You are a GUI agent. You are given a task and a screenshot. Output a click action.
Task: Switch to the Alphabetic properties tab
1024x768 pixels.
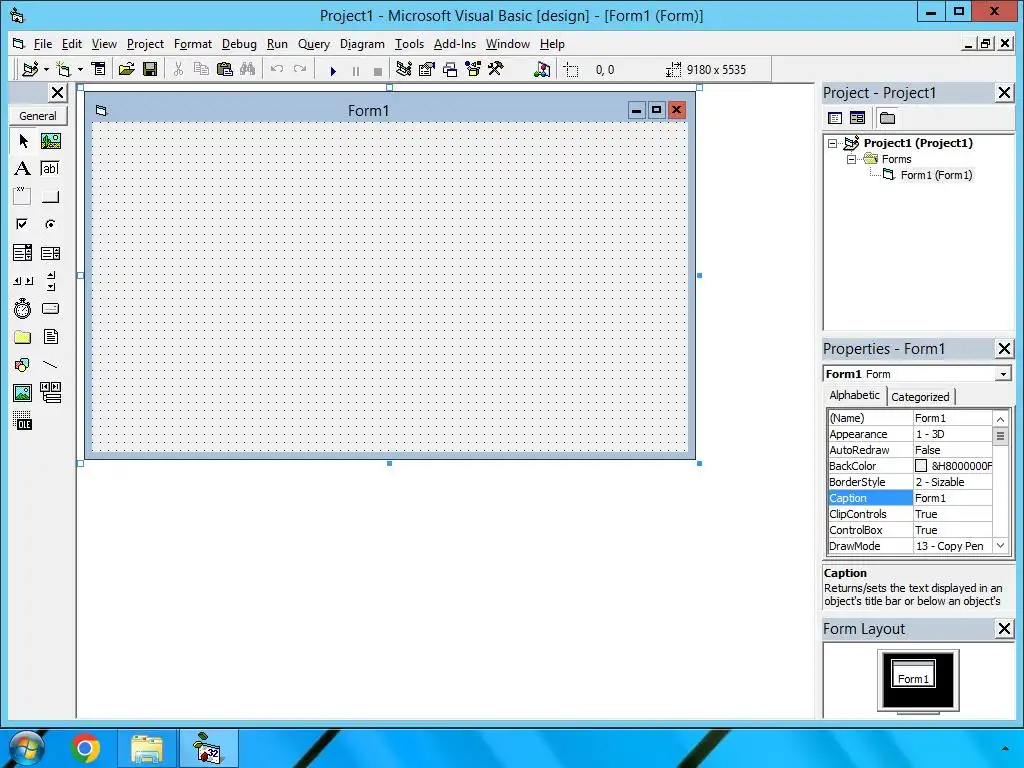tap(854, 395)
